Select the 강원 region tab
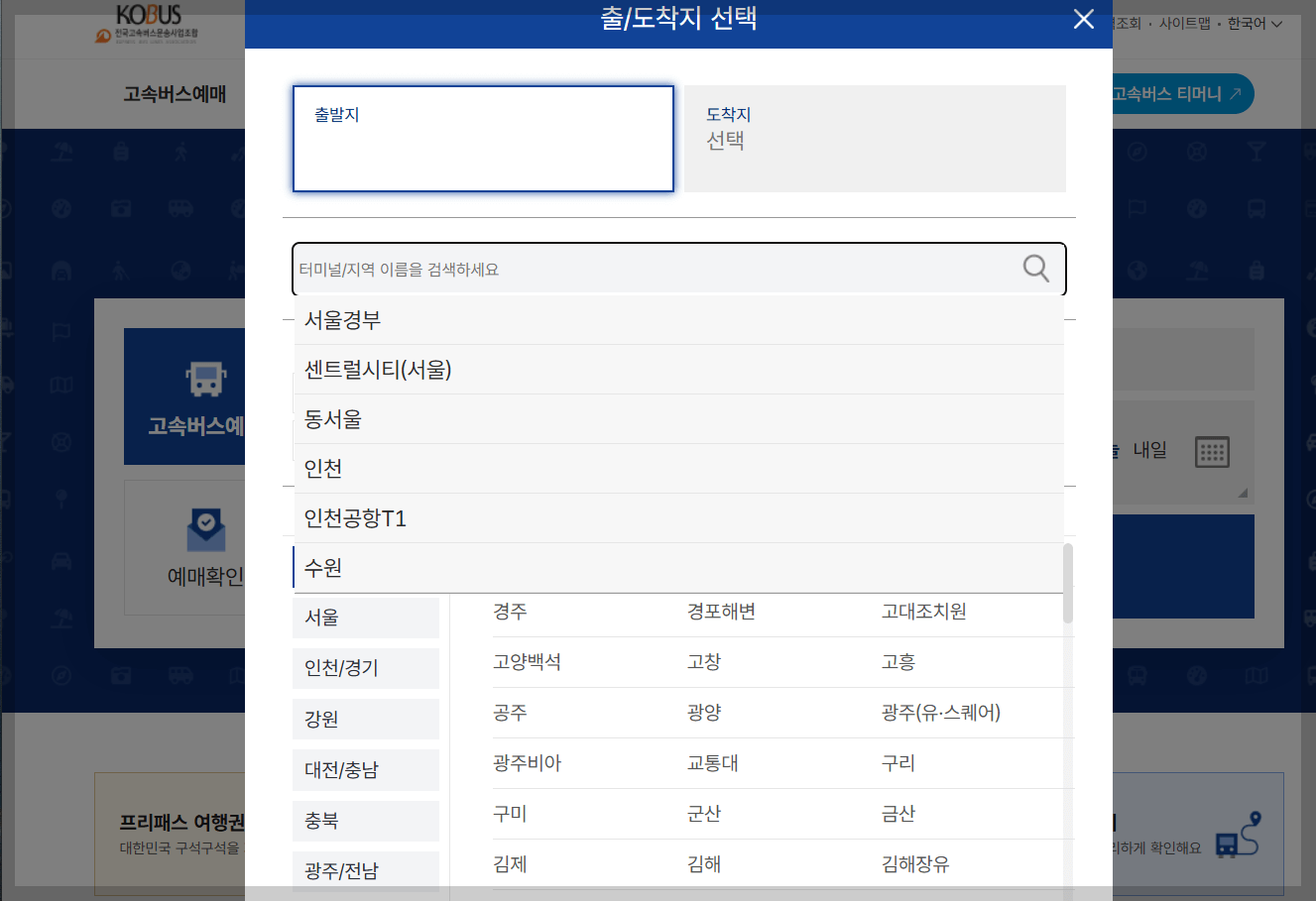The width and height of the screenshot is (1316, 901). coord(366,720)
